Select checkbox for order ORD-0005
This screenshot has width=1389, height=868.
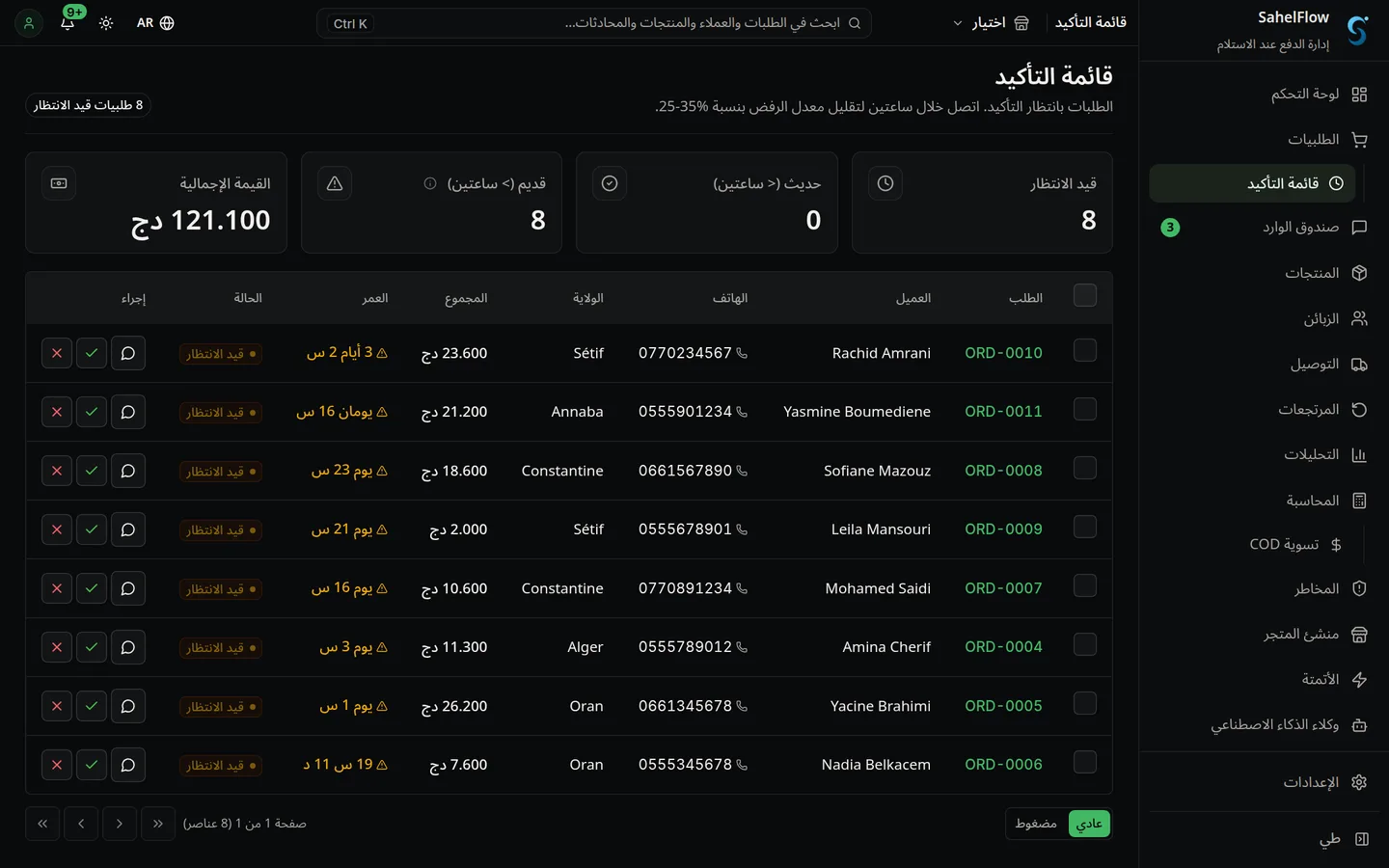point(1085,703)
